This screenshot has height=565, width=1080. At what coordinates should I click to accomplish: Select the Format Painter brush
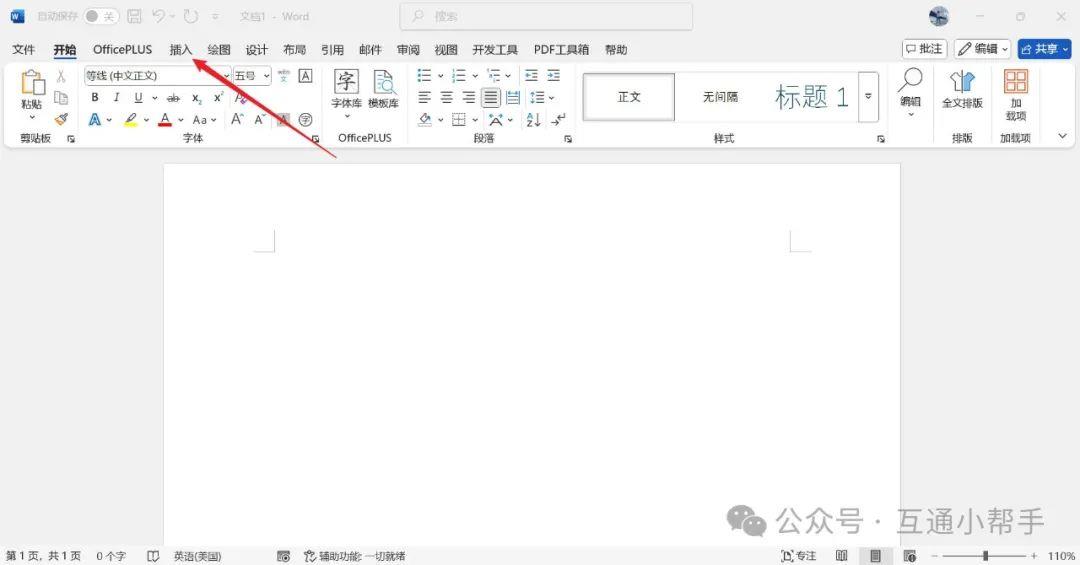pos(61,119)
